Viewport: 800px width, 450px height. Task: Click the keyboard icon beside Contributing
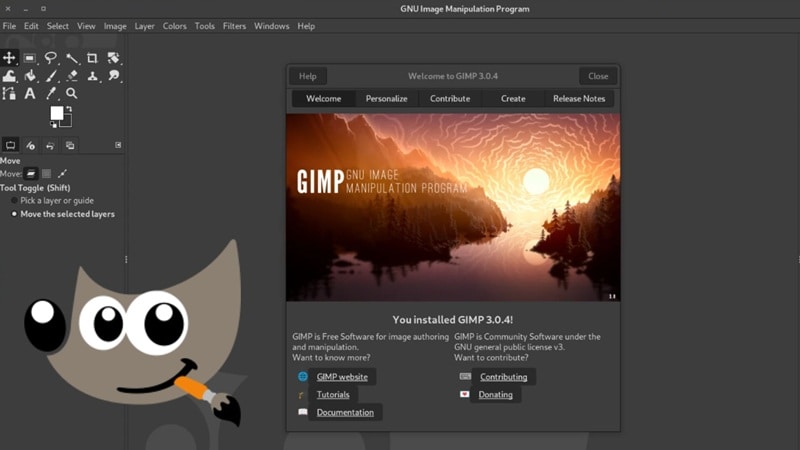coord(465,376)
